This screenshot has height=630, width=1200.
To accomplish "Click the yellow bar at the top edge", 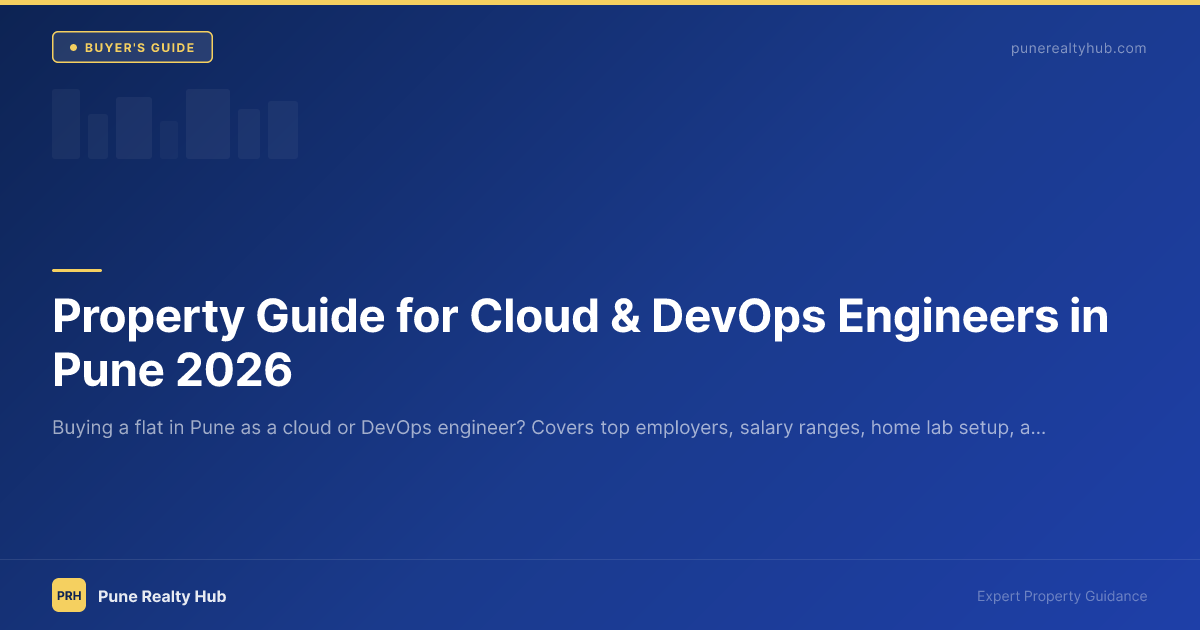I will coord(600,3).
